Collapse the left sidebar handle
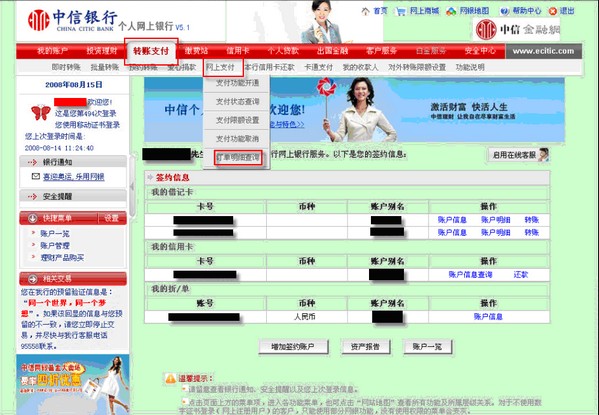This screenshot has height=415, width=599. point(132,186)
